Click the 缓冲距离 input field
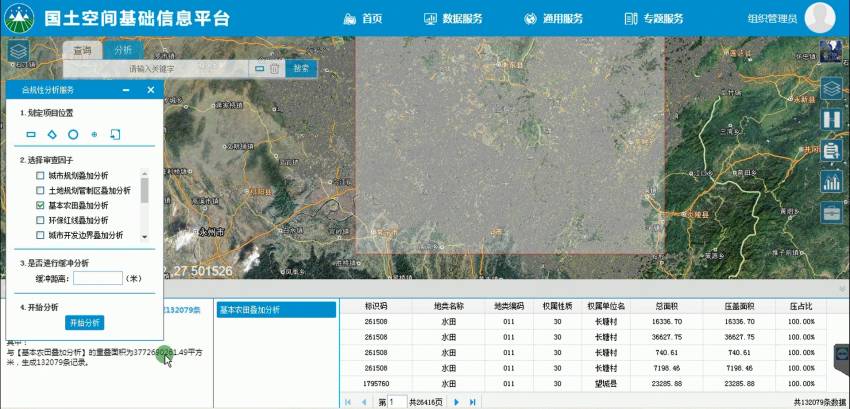The image size is (850, 409). [98, 278]
